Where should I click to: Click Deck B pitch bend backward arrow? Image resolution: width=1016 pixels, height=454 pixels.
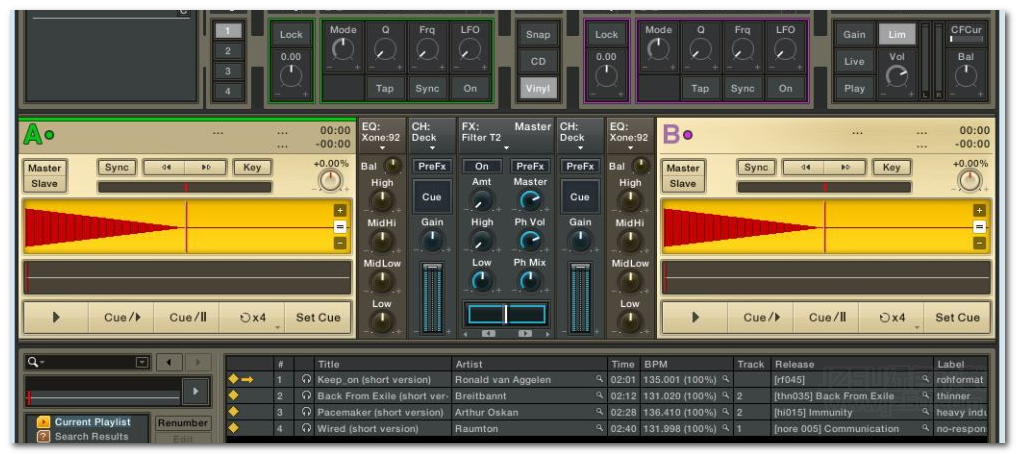coord(805,167)
